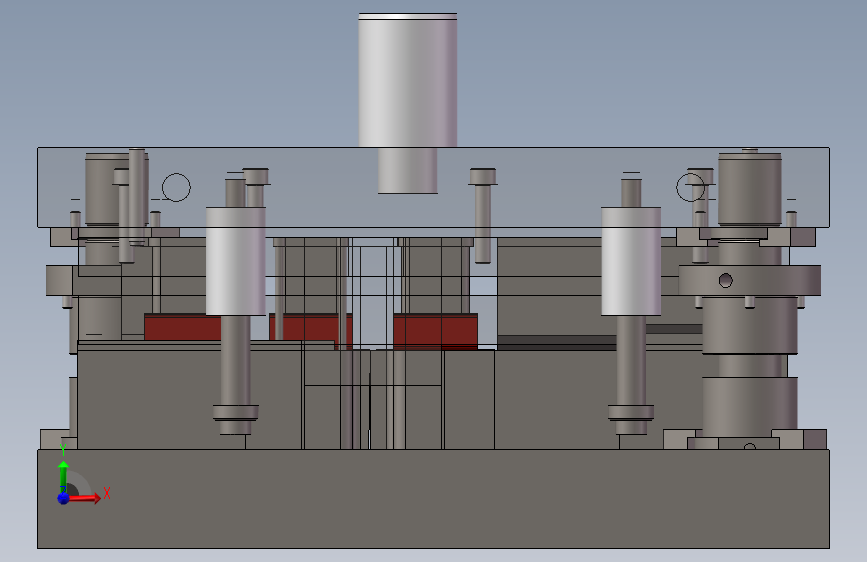
Task: Select the rightmost red block
Action: pyautogui.click(x=436, y=331)
